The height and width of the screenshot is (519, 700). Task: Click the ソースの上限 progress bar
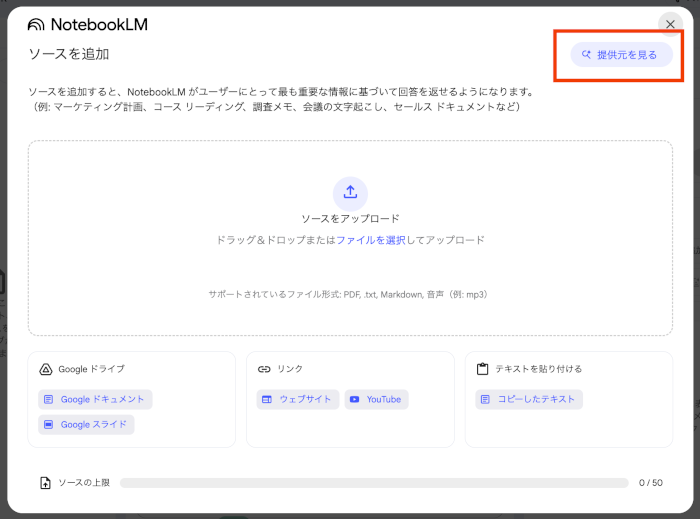coord(374,483)
